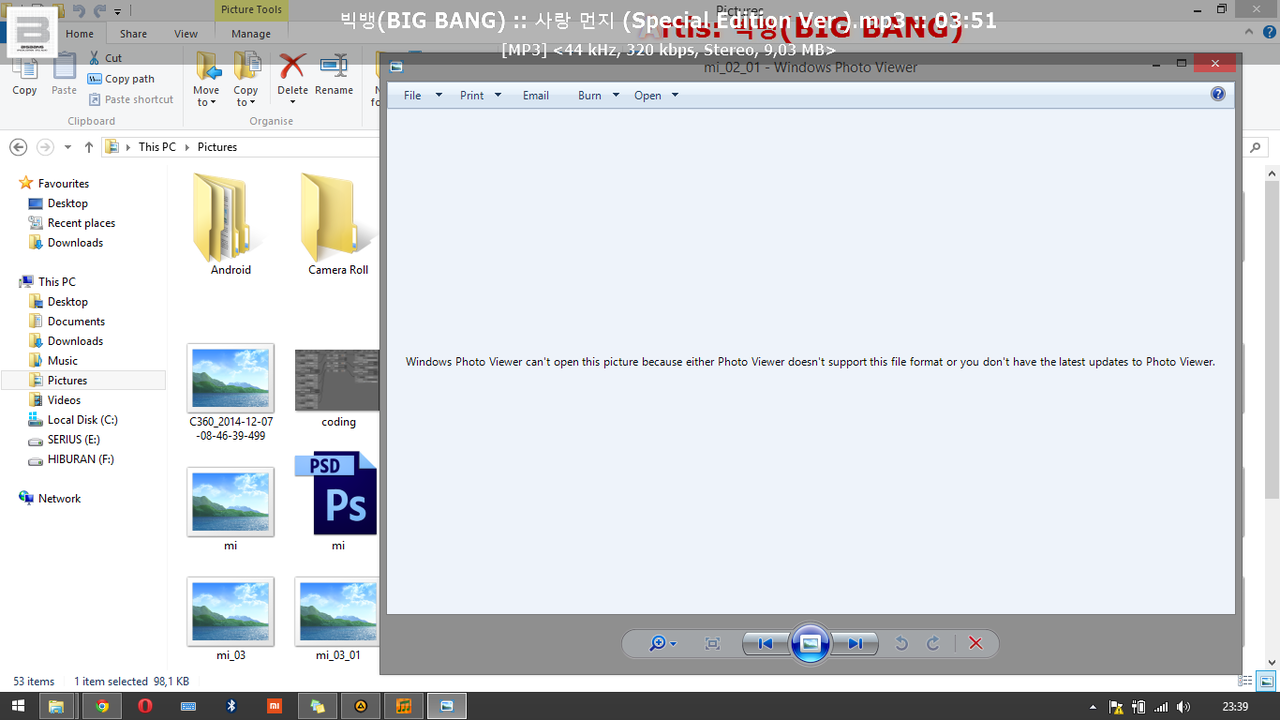Select the Camera Roll folder
The height and width of the screenshot is (720, 1280).
[x=338, y=225]
